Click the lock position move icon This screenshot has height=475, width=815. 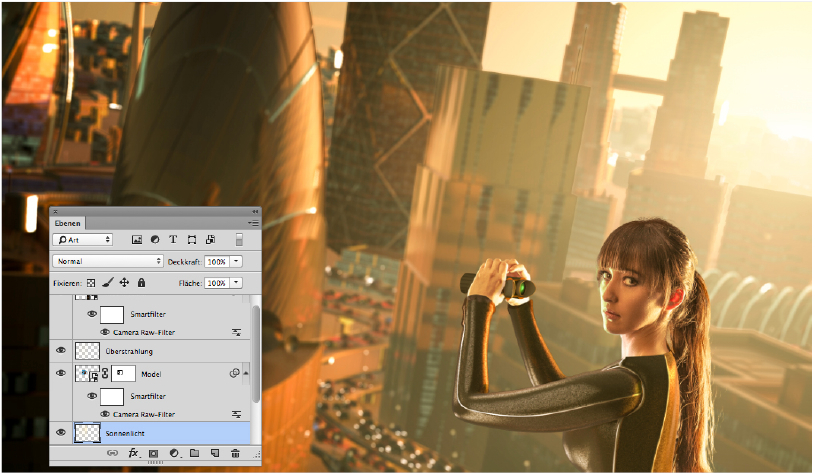point(125,284)
